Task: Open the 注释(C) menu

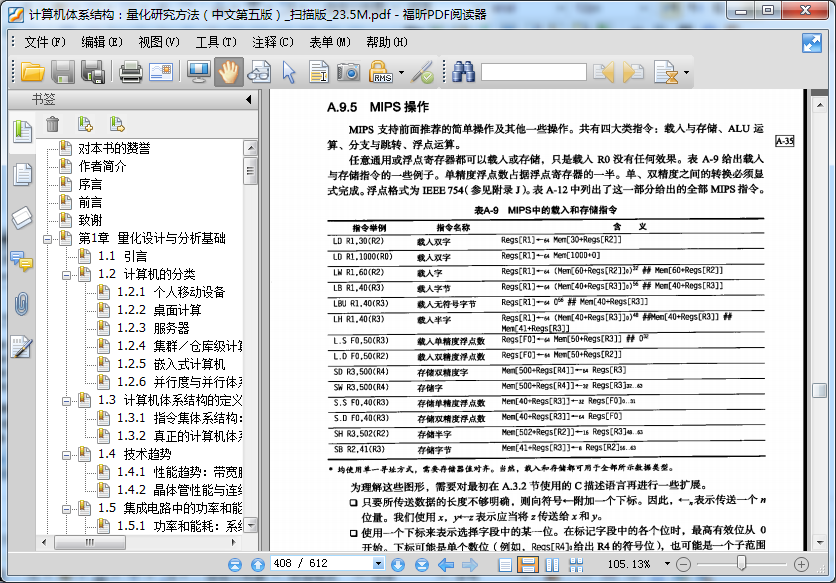Action: pyautogui.click(x=273, y=42)
